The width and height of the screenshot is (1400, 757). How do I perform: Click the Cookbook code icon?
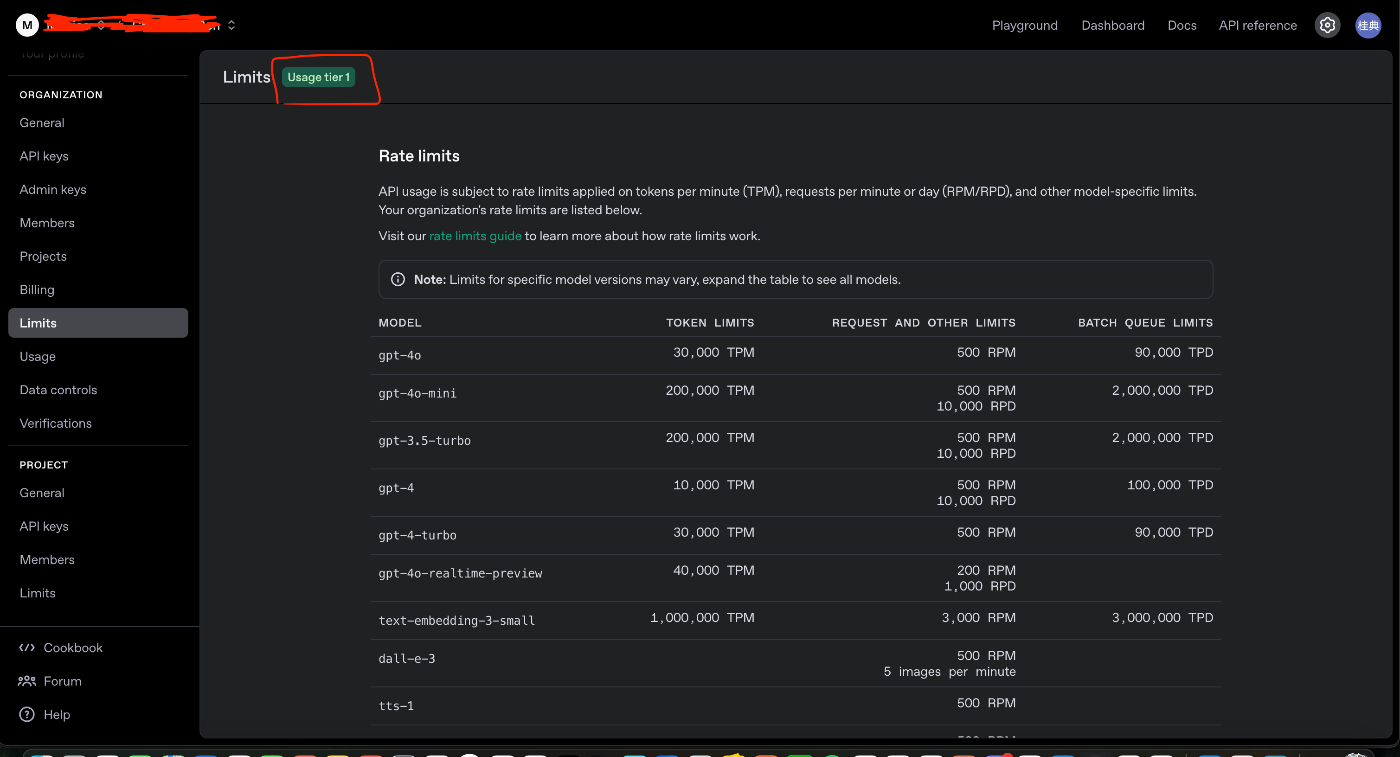(27, 648)
